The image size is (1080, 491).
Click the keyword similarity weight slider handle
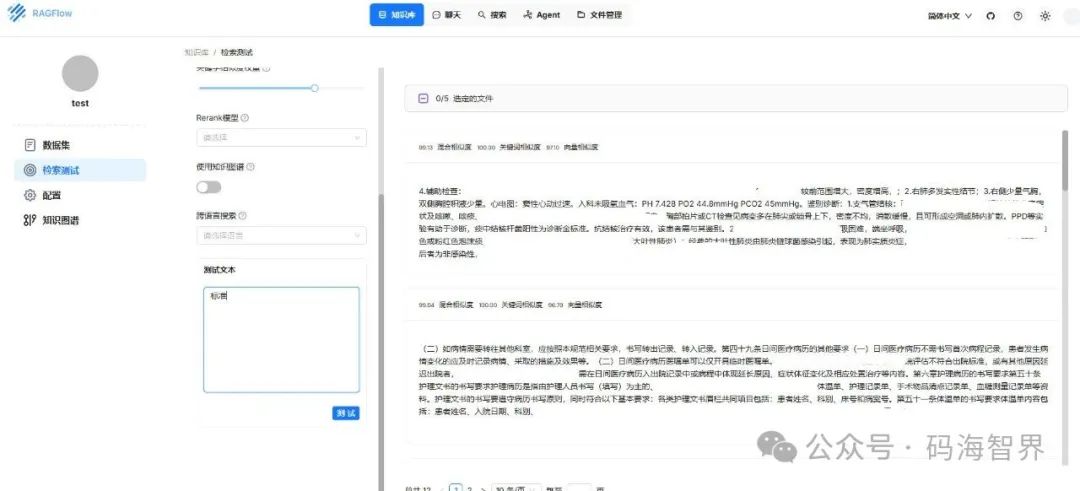[315, 88]
